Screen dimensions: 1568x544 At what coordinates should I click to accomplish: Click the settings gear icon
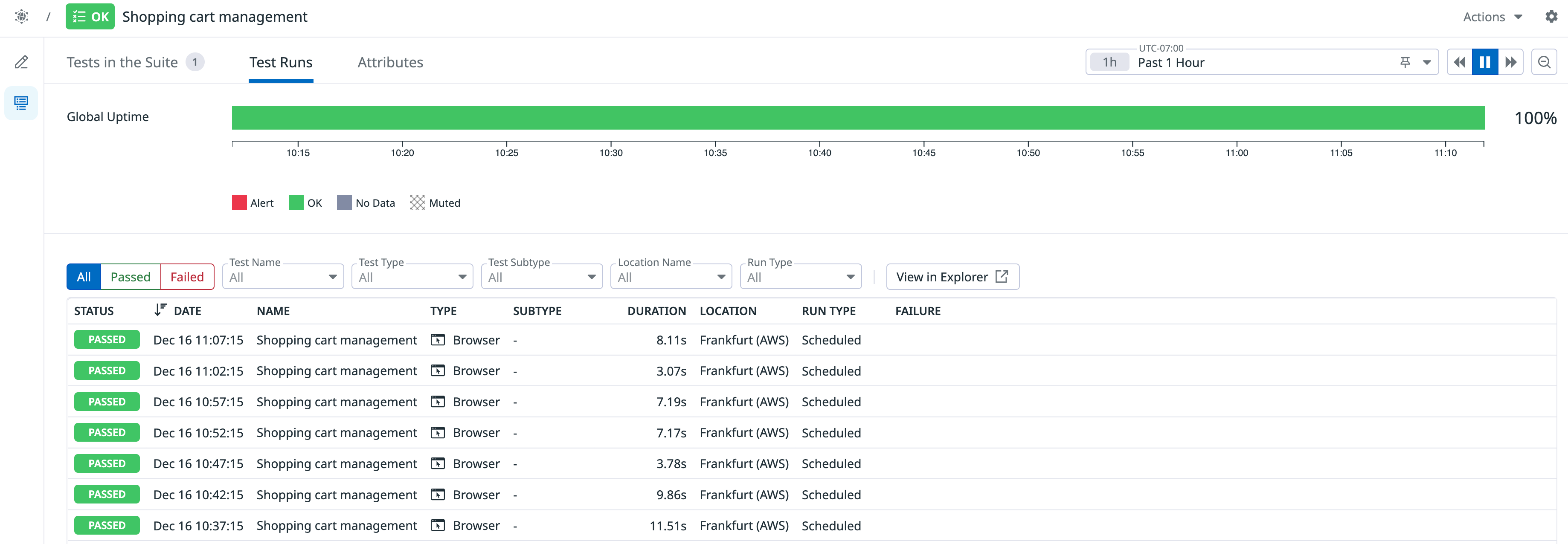(x=1551, y=17)
